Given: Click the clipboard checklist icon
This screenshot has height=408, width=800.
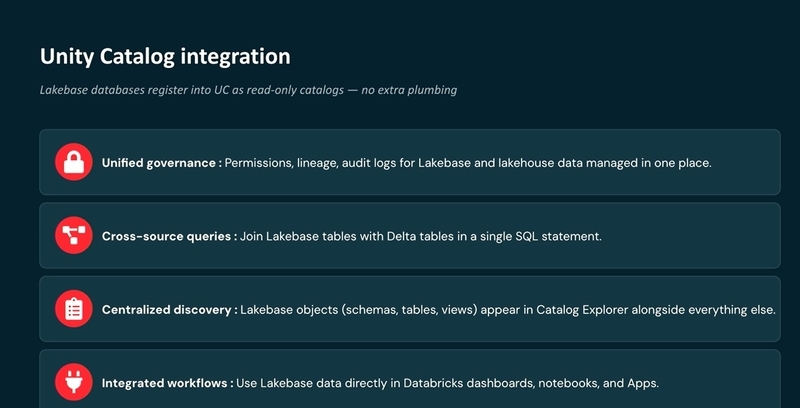Looking at the screenshot, I should pyautogui.click(x=74, y=309).
